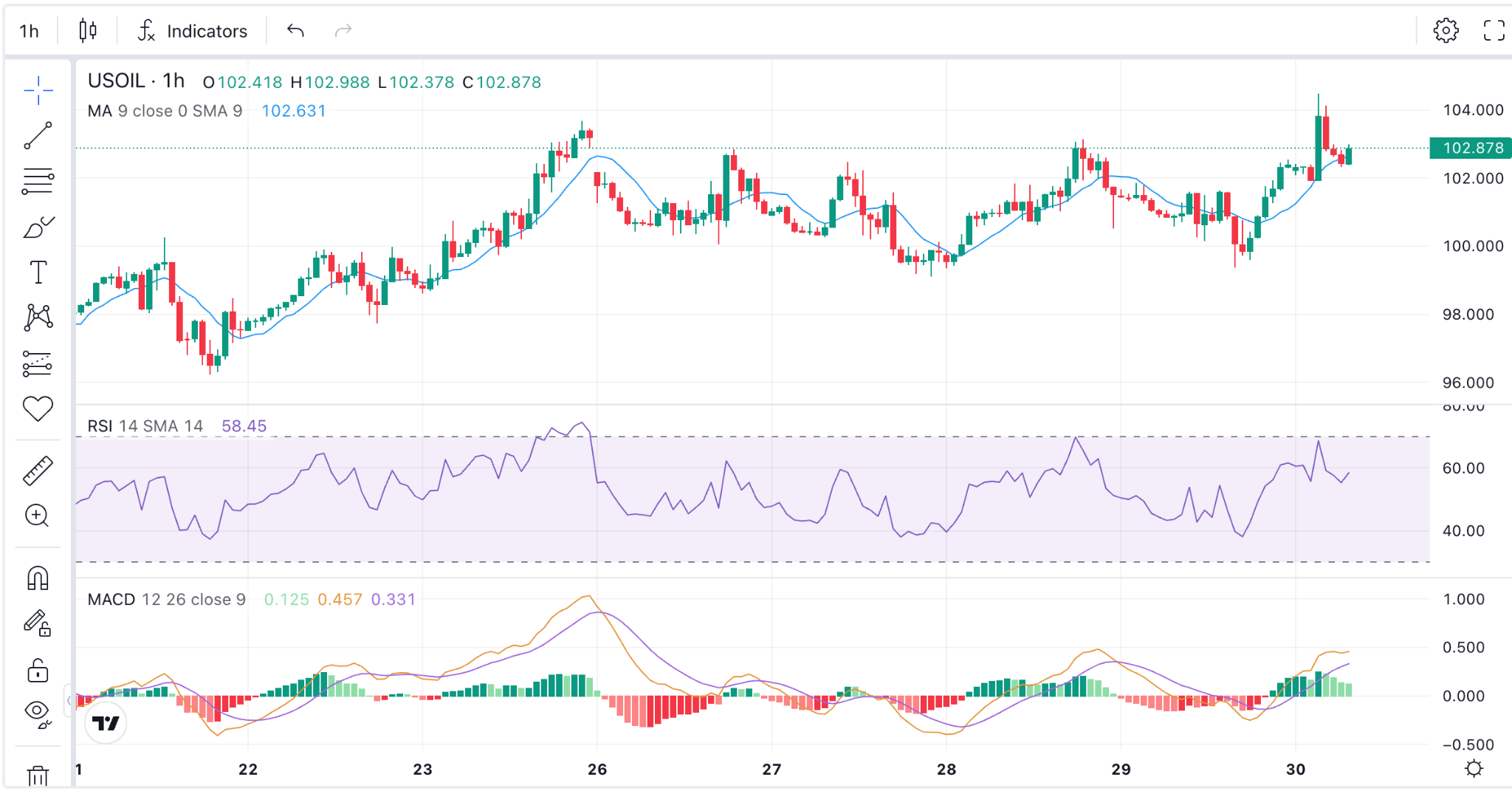Open the forecasting and measurement tools
This screenshot has width=1512, height=791.
click(x=38, y=363)
